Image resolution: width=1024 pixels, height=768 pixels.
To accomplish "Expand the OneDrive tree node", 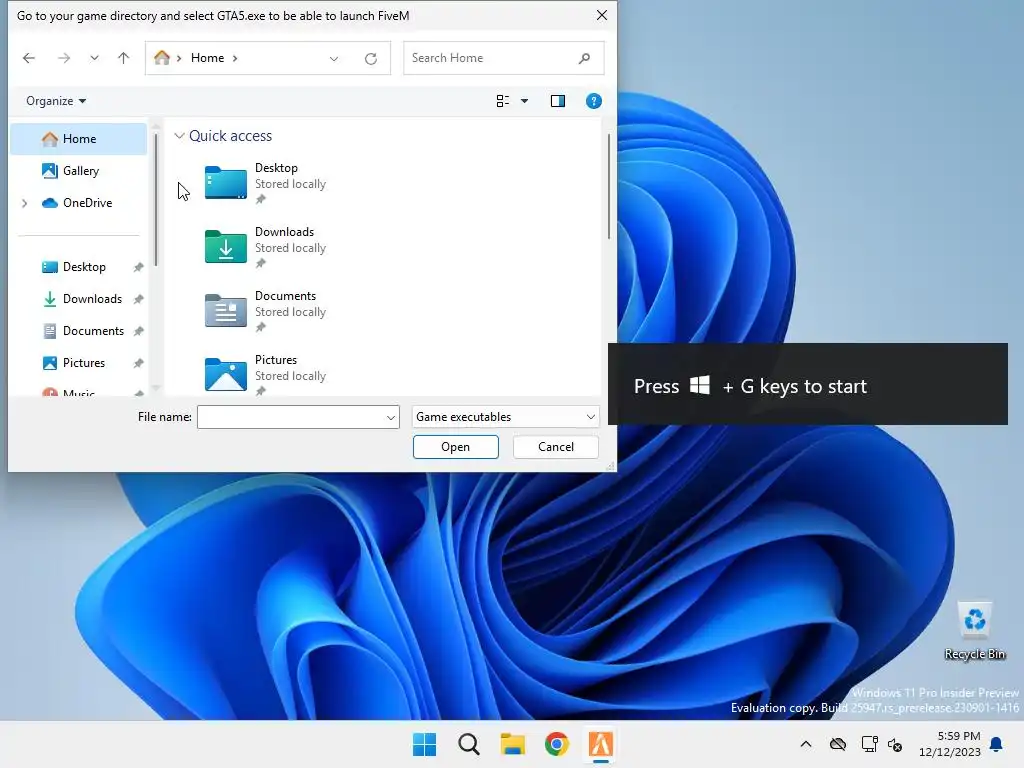I will coord(25,203).
